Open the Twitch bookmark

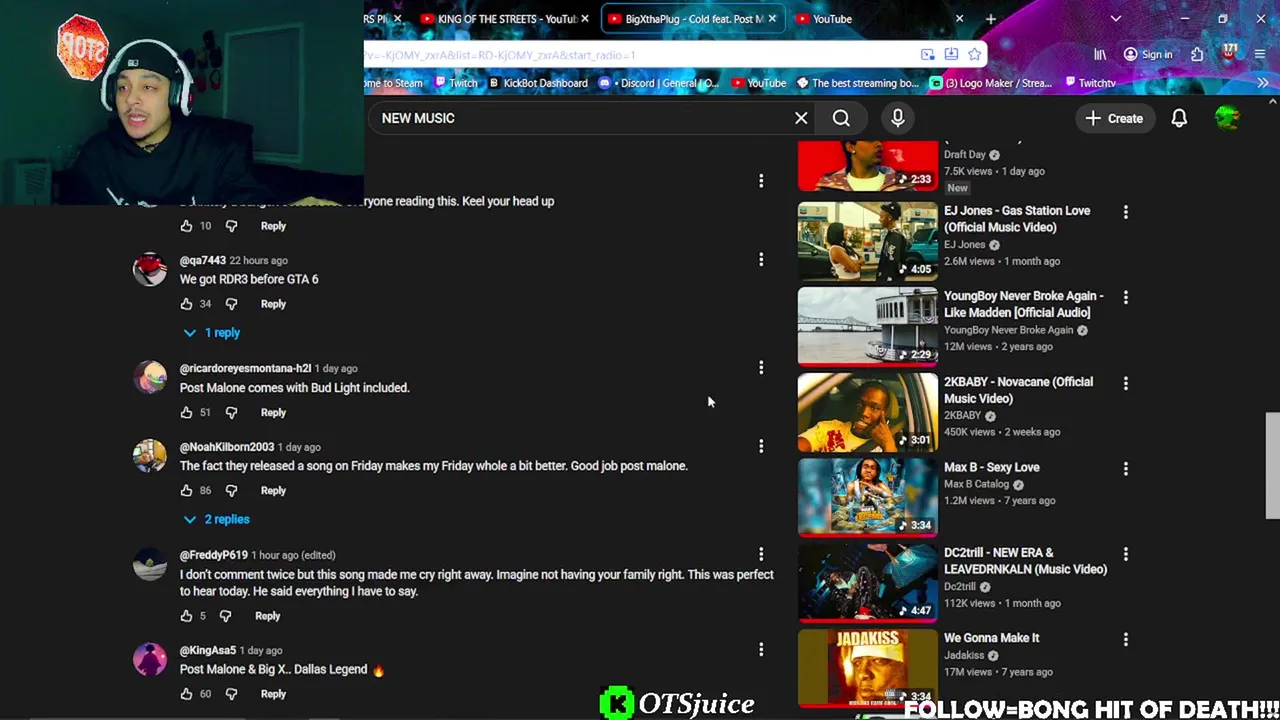pos(455,83)
